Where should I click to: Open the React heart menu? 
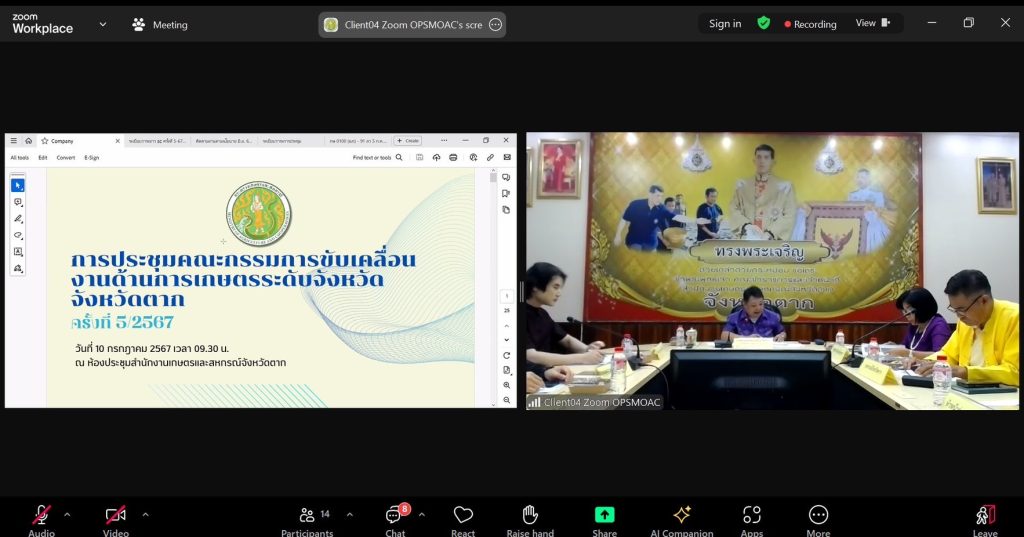463,520
